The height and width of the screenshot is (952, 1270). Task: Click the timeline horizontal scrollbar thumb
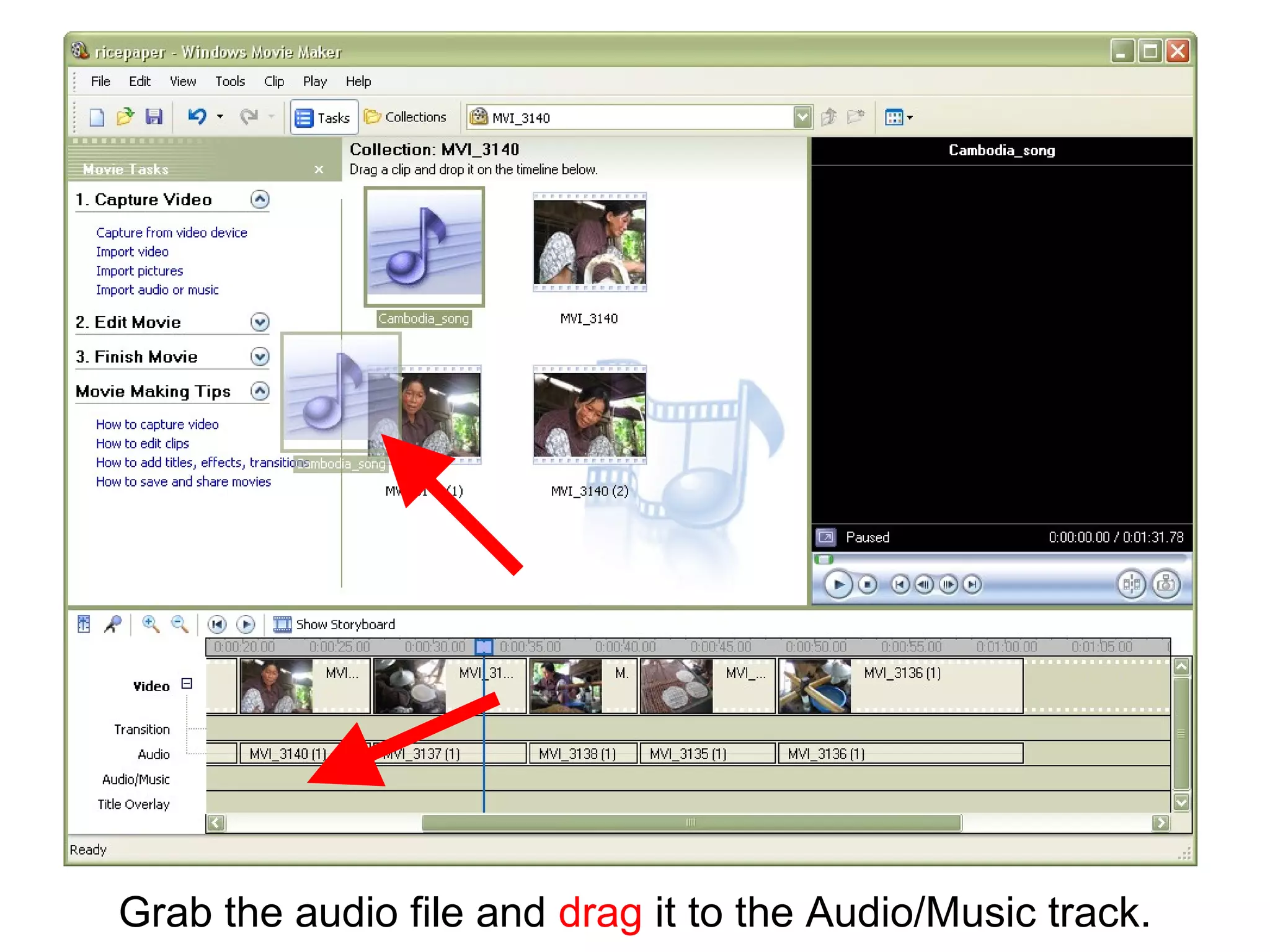(x=691, y=822)
